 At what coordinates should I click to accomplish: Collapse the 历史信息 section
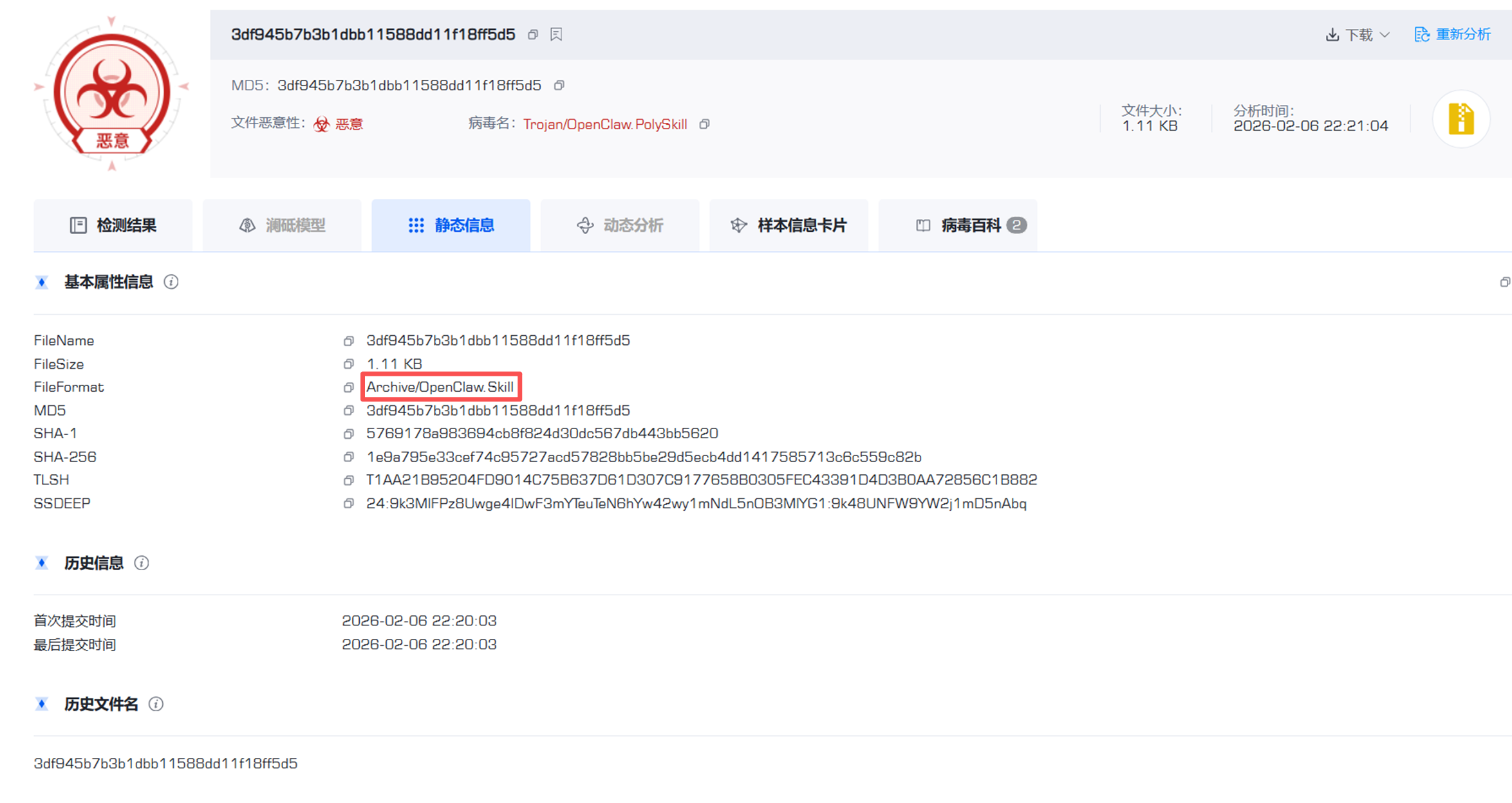tap(42, 564)
